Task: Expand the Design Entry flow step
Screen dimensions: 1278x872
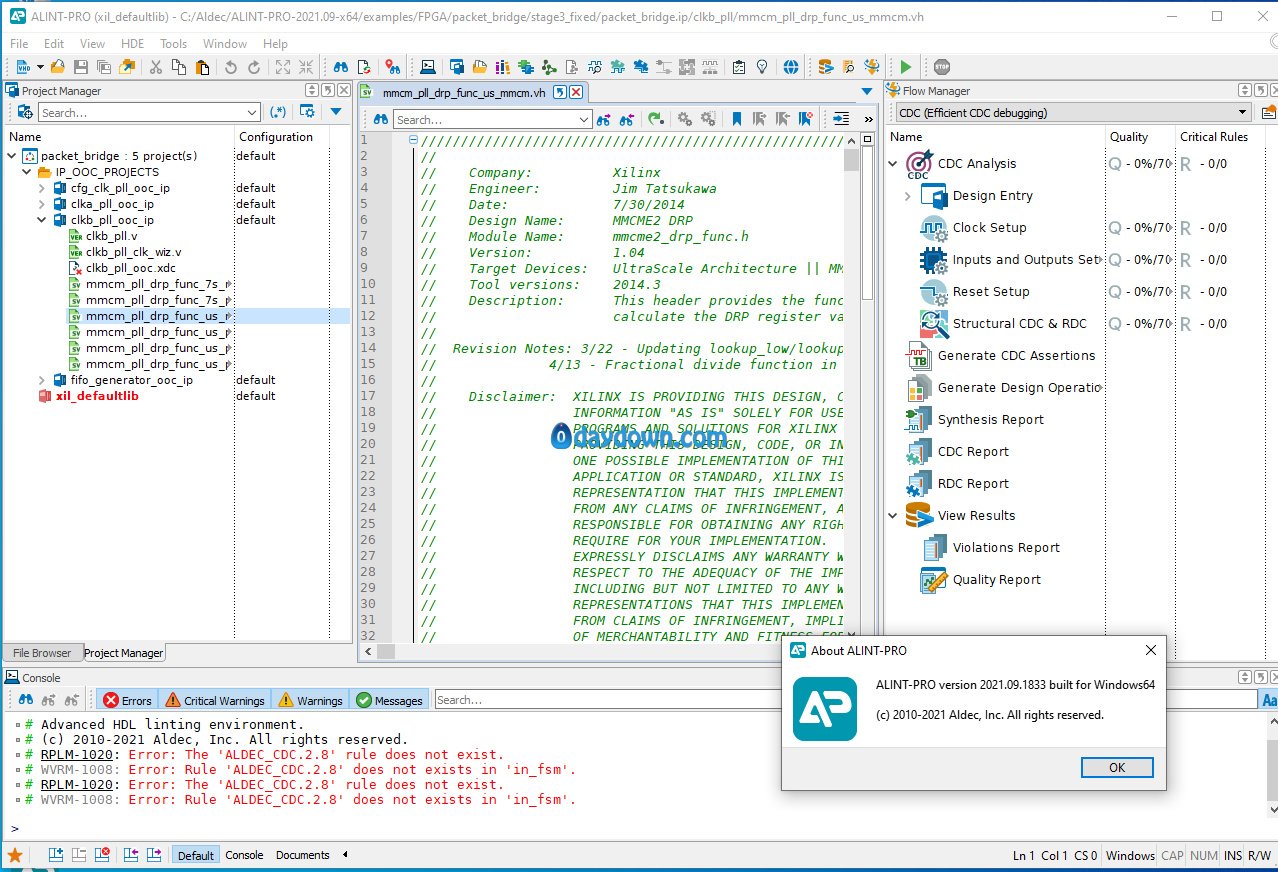Action: [x=908, y=196]
